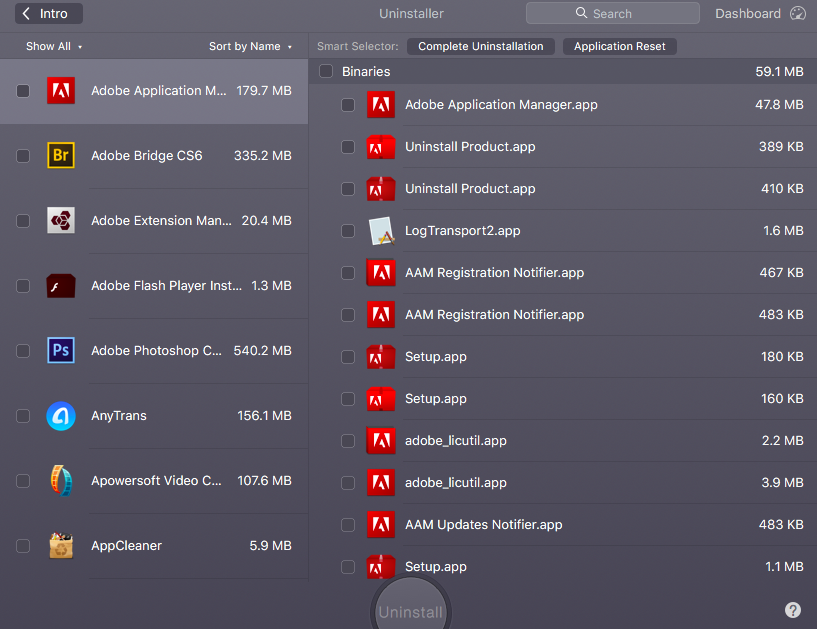Tick the LogTransport2.app checkbox

[x=348, y=231]
